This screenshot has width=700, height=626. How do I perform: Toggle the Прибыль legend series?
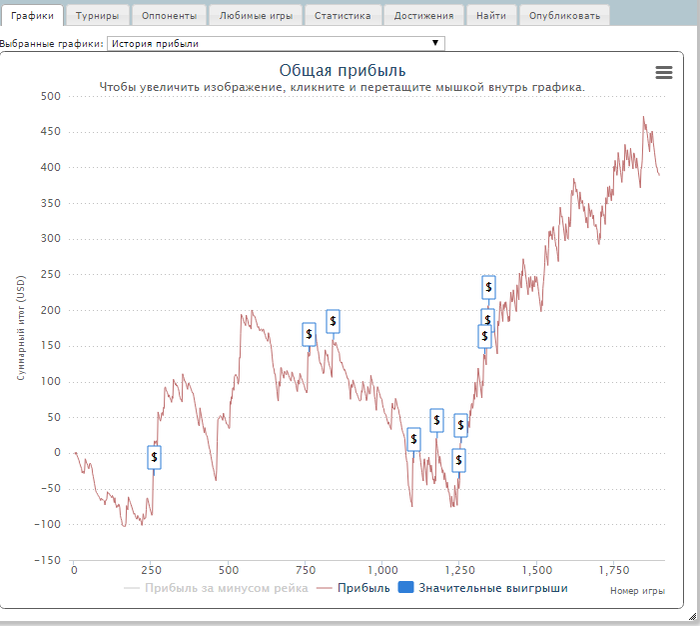coord(353,588)
